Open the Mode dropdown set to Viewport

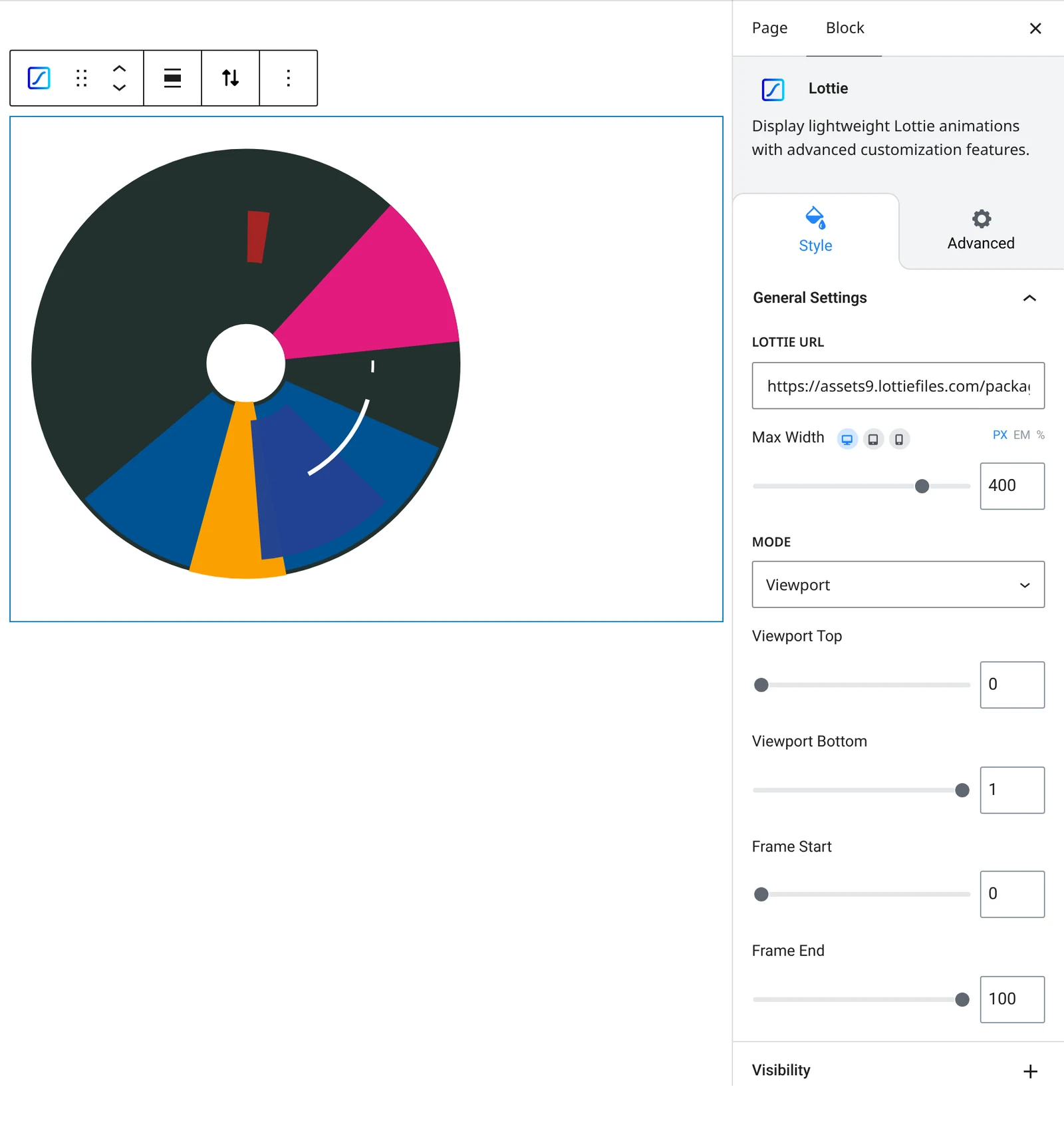coord(898,585)
